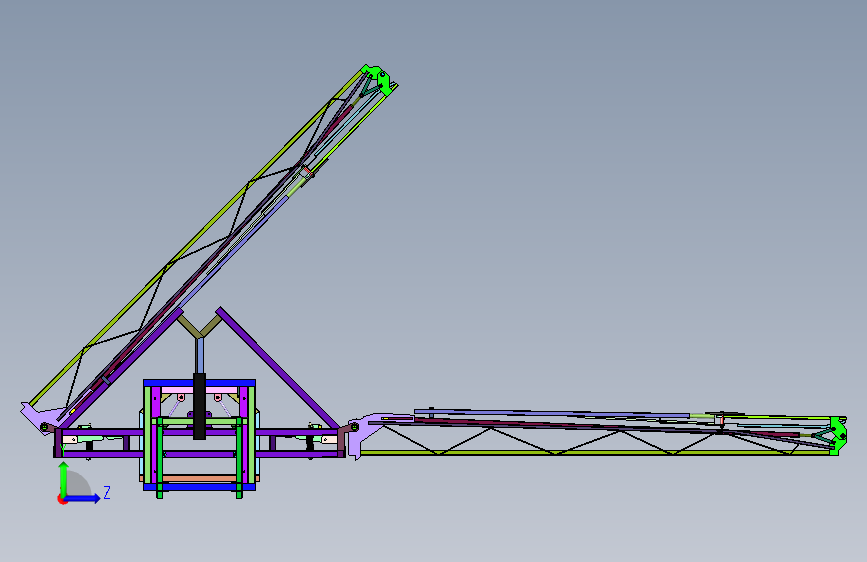867x562 pixels.
Task: Select the purple diagonal brace right of the yoke
Action: click(x=278, y=367)
